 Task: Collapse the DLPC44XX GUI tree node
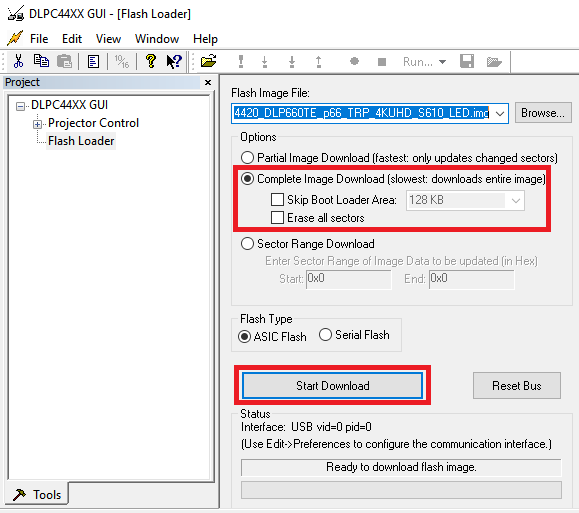tap(20, 107)
